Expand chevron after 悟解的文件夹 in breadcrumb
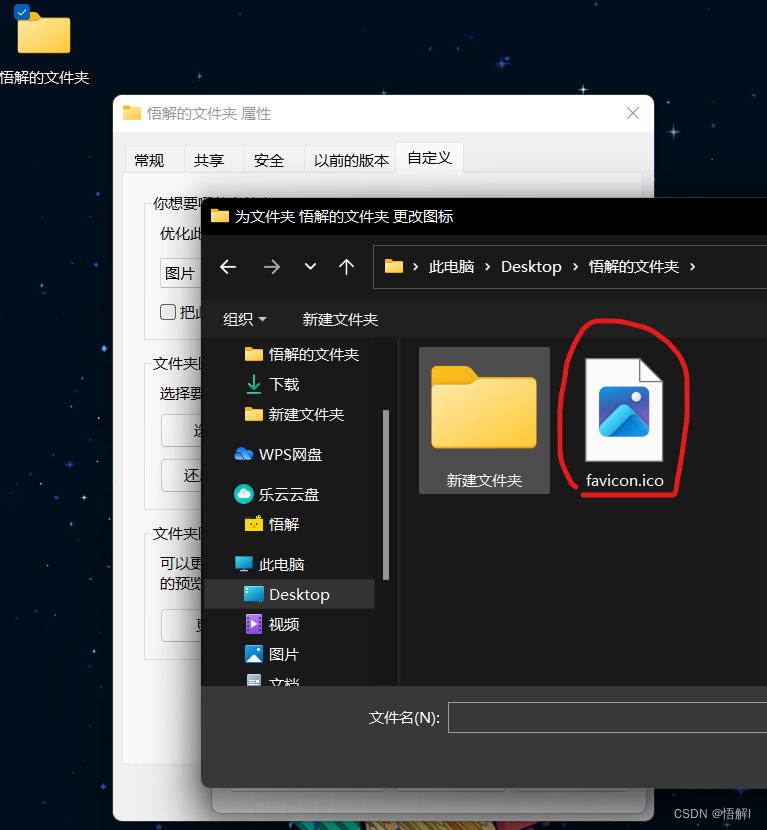767x830 pixels. tap(692, 267)
